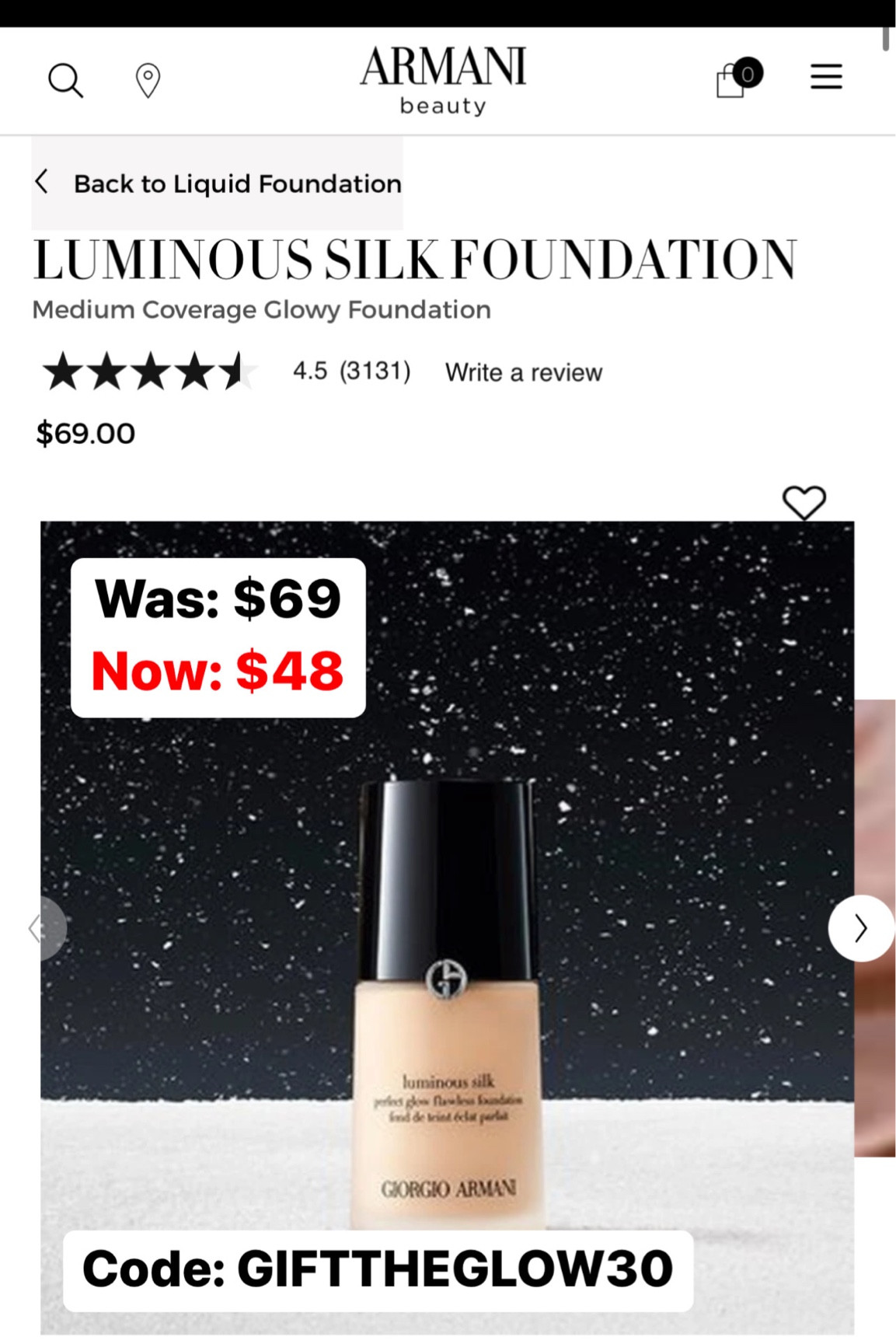896x1344 pixels.
Task: Add product to wishlist heart icon
Action: click(804, 502)
